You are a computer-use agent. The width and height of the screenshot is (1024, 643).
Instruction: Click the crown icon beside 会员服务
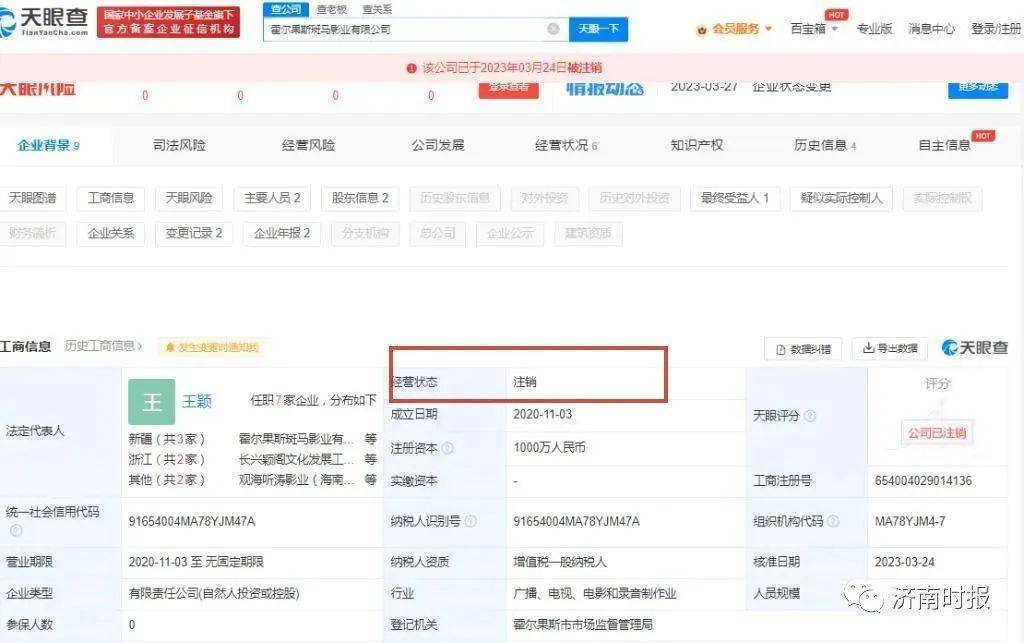tap(701, 29)
